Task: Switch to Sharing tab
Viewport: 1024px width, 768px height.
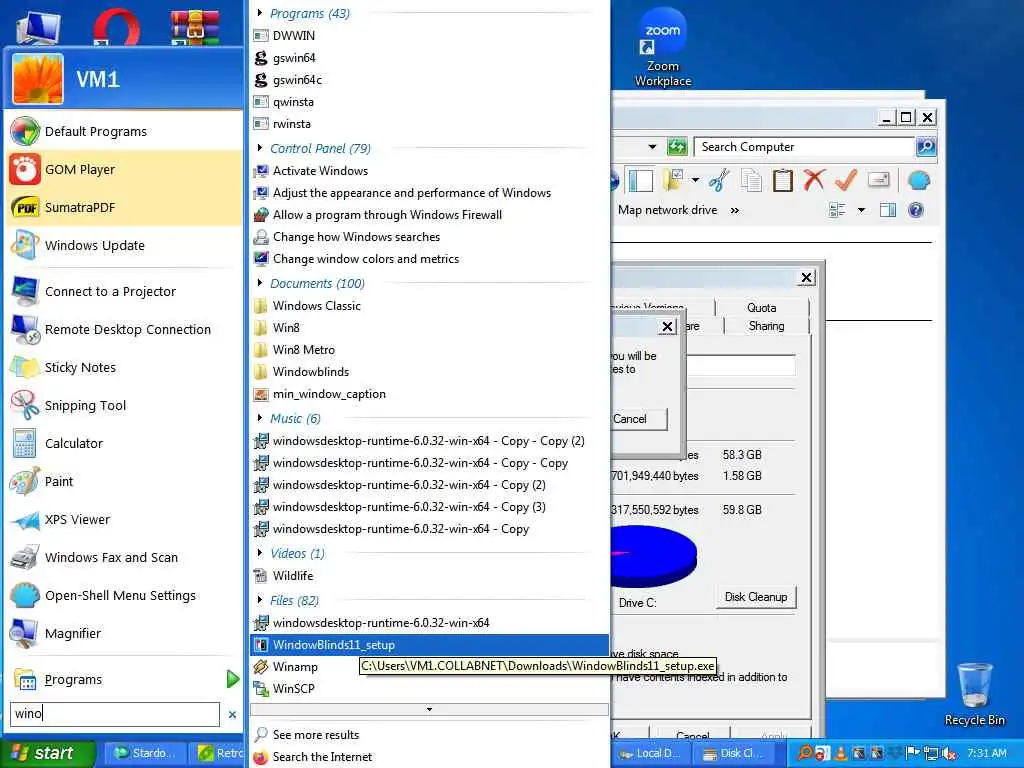Action: [767, 326]
